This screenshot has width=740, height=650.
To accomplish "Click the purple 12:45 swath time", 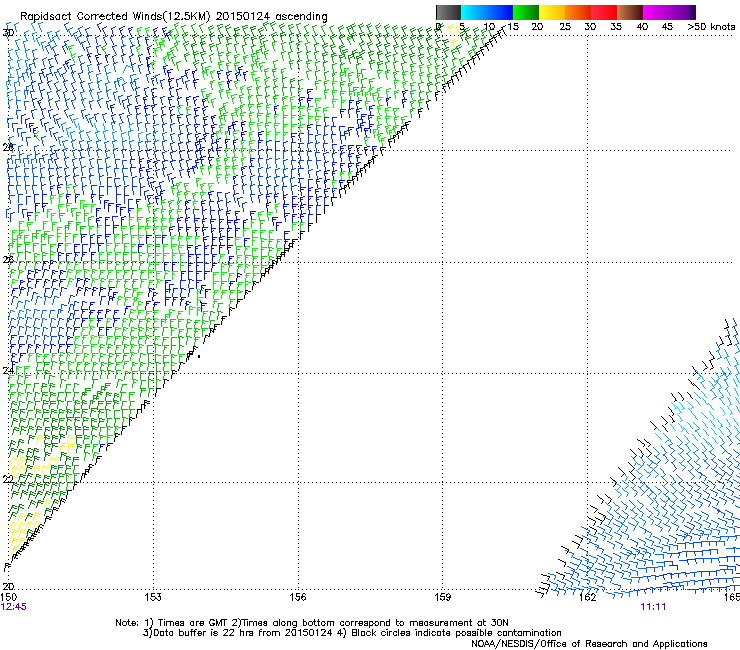I will click(14, 607).
